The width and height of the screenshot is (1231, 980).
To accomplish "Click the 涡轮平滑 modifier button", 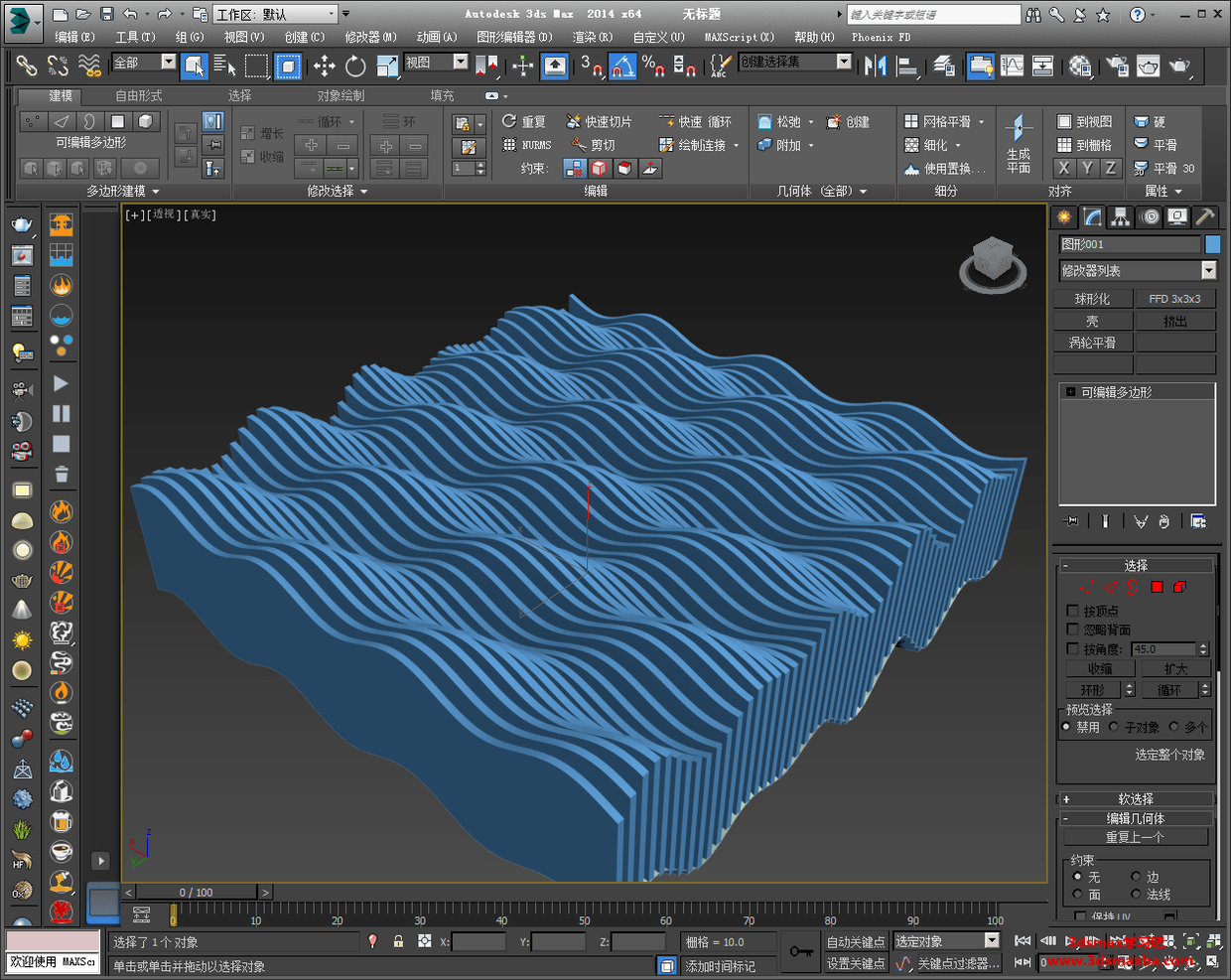I will 1093,343.
